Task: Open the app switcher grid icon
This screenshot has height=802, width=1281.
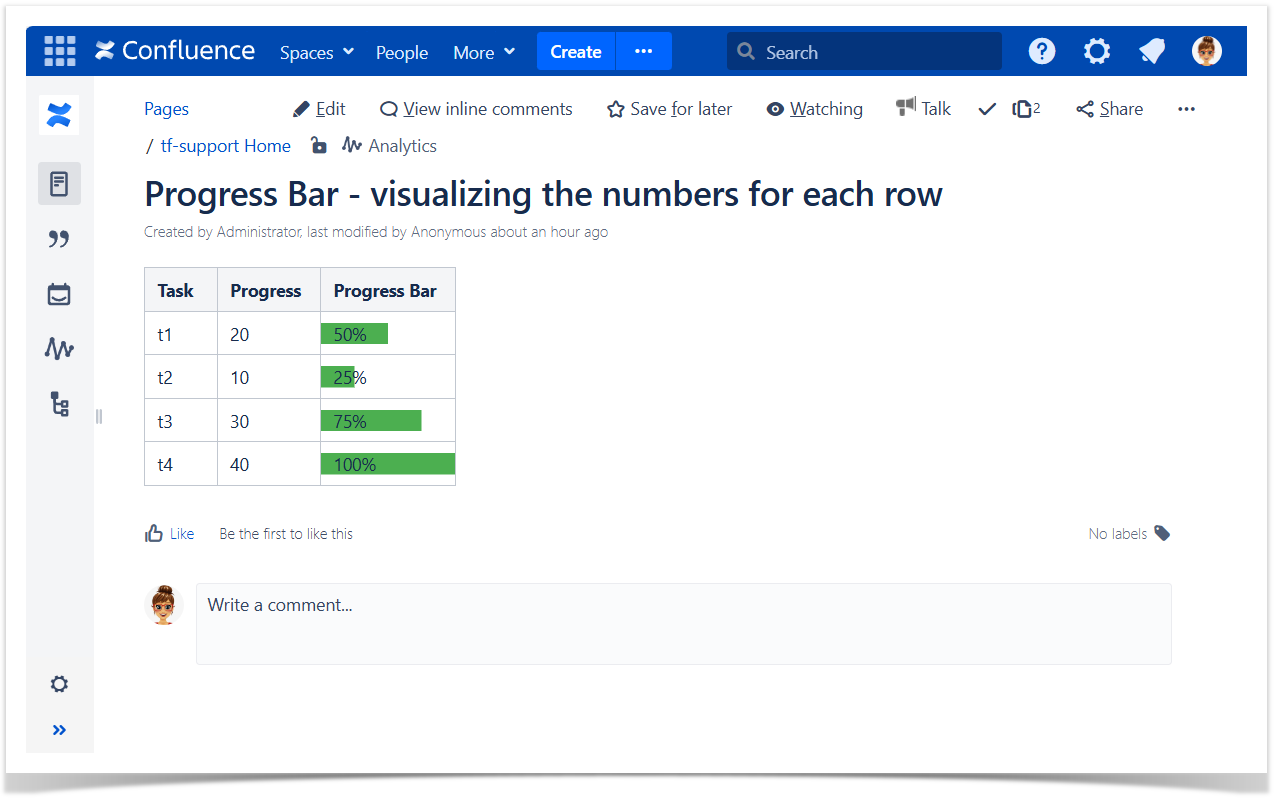Action: point(59,51)
